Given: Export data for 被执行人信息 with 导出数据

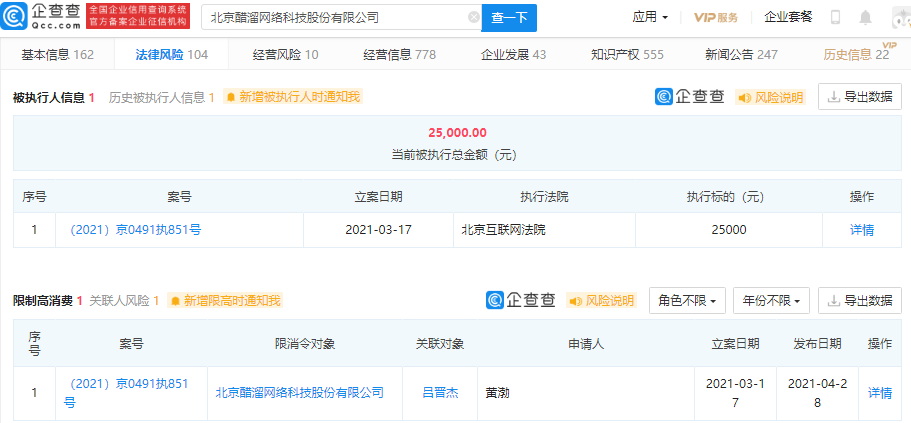Looking at the screenshot, I should [x=860, y=97].
